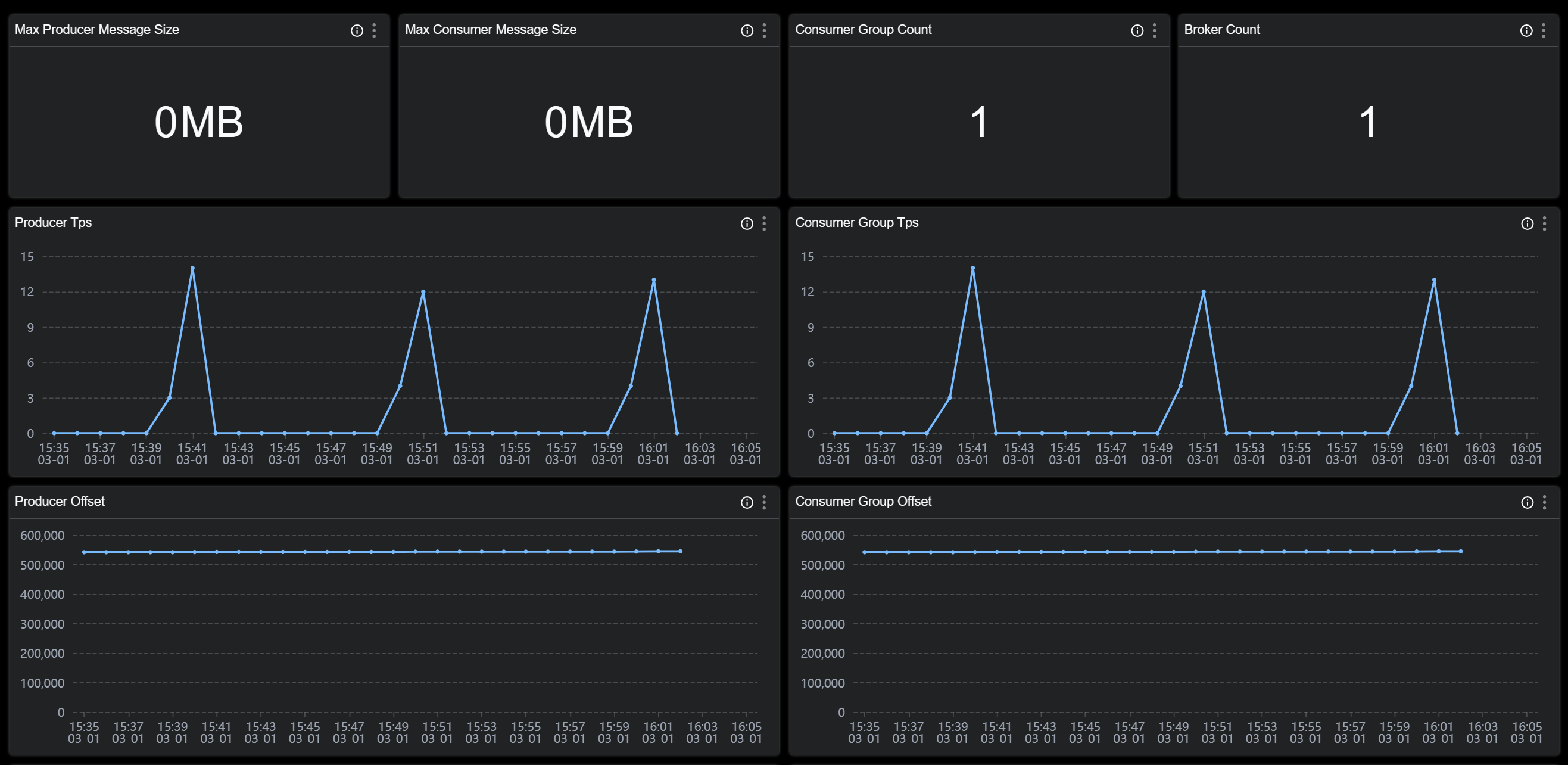Open Max Consumer Message Size kebab menu

click(x=764, y=30)
